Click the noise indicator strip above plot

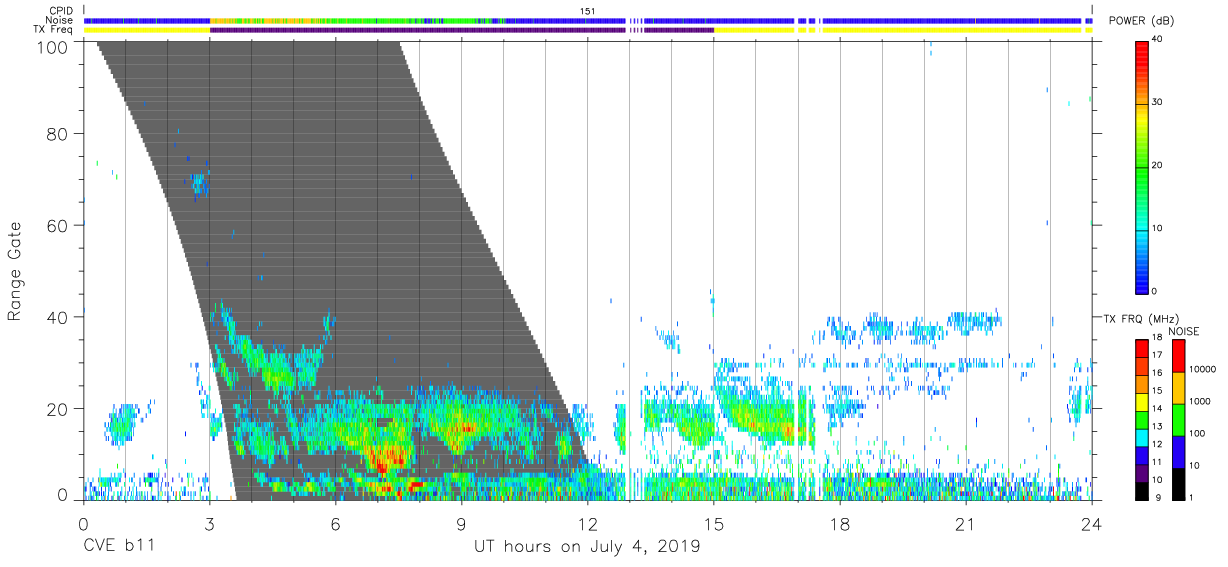(x=588, y=20)
